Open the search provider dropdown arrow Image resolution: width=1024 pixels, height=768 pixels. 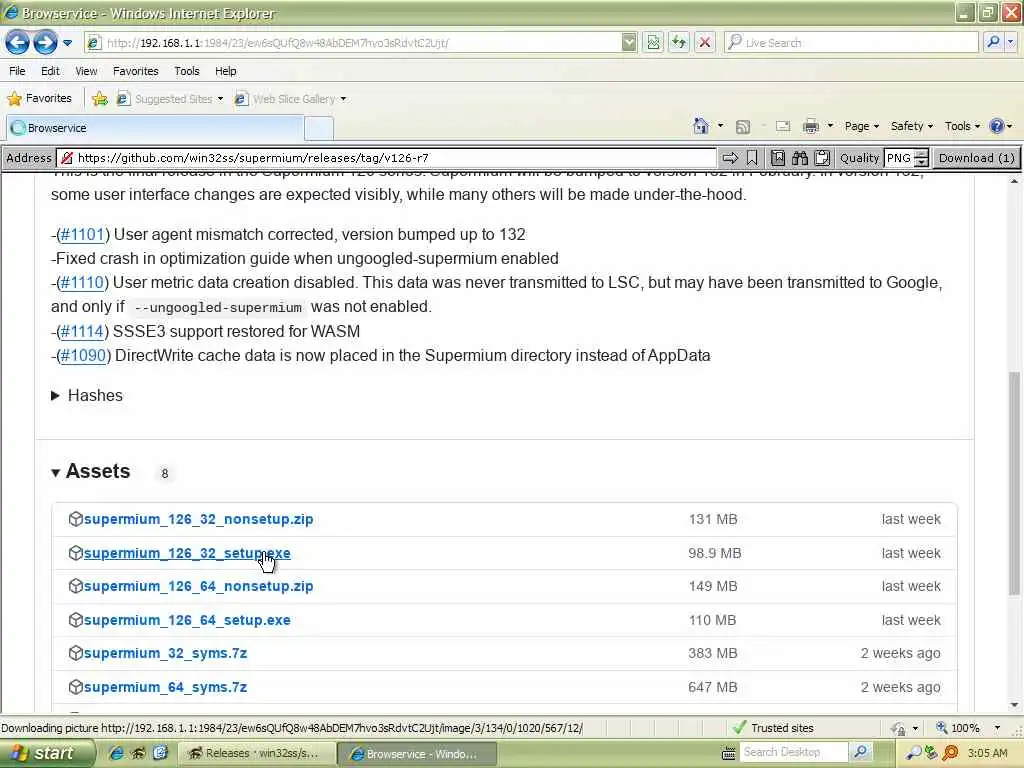tap(1010, 42)
